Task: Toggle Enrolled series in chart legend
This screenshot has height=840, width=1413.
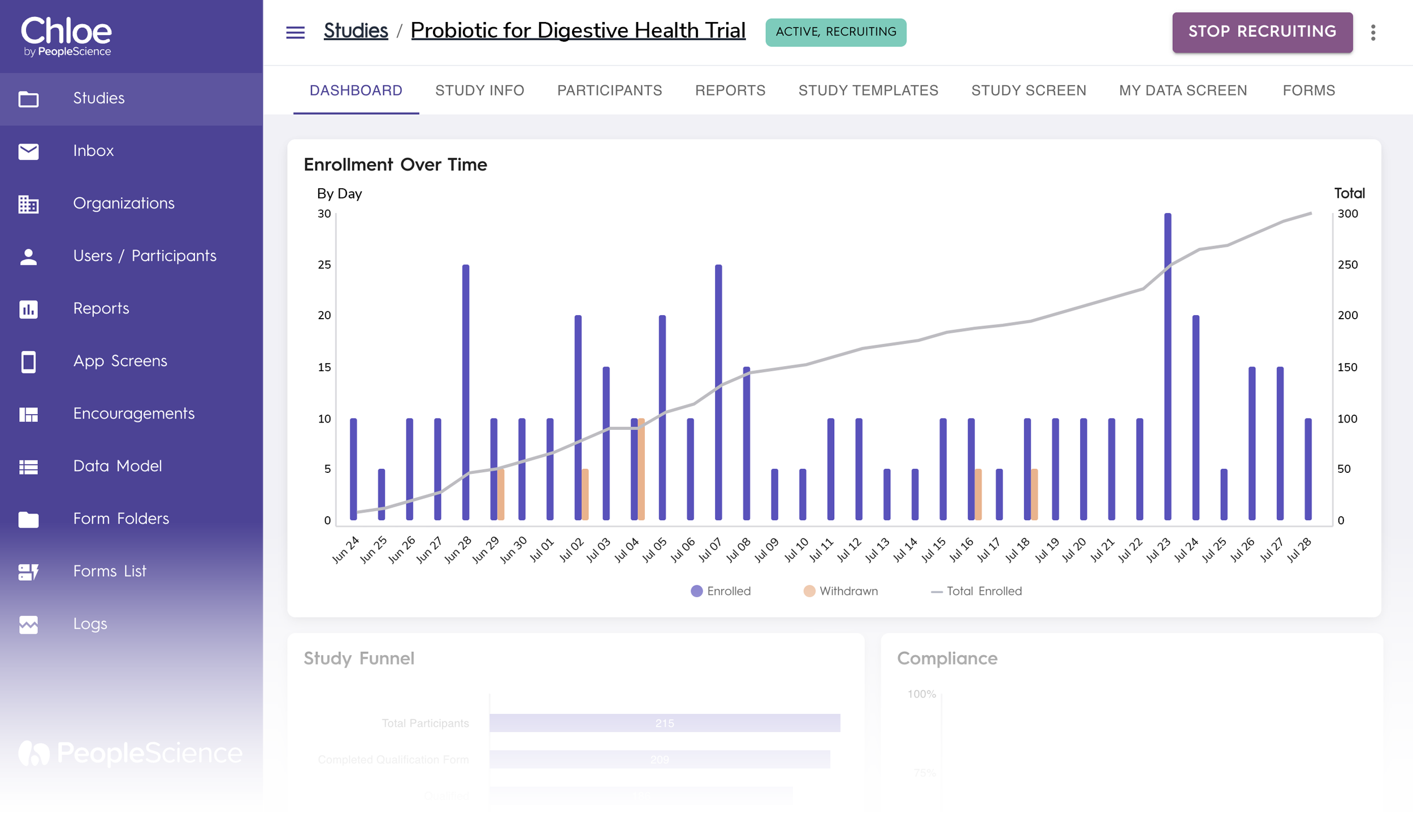Action: point(721,591)
